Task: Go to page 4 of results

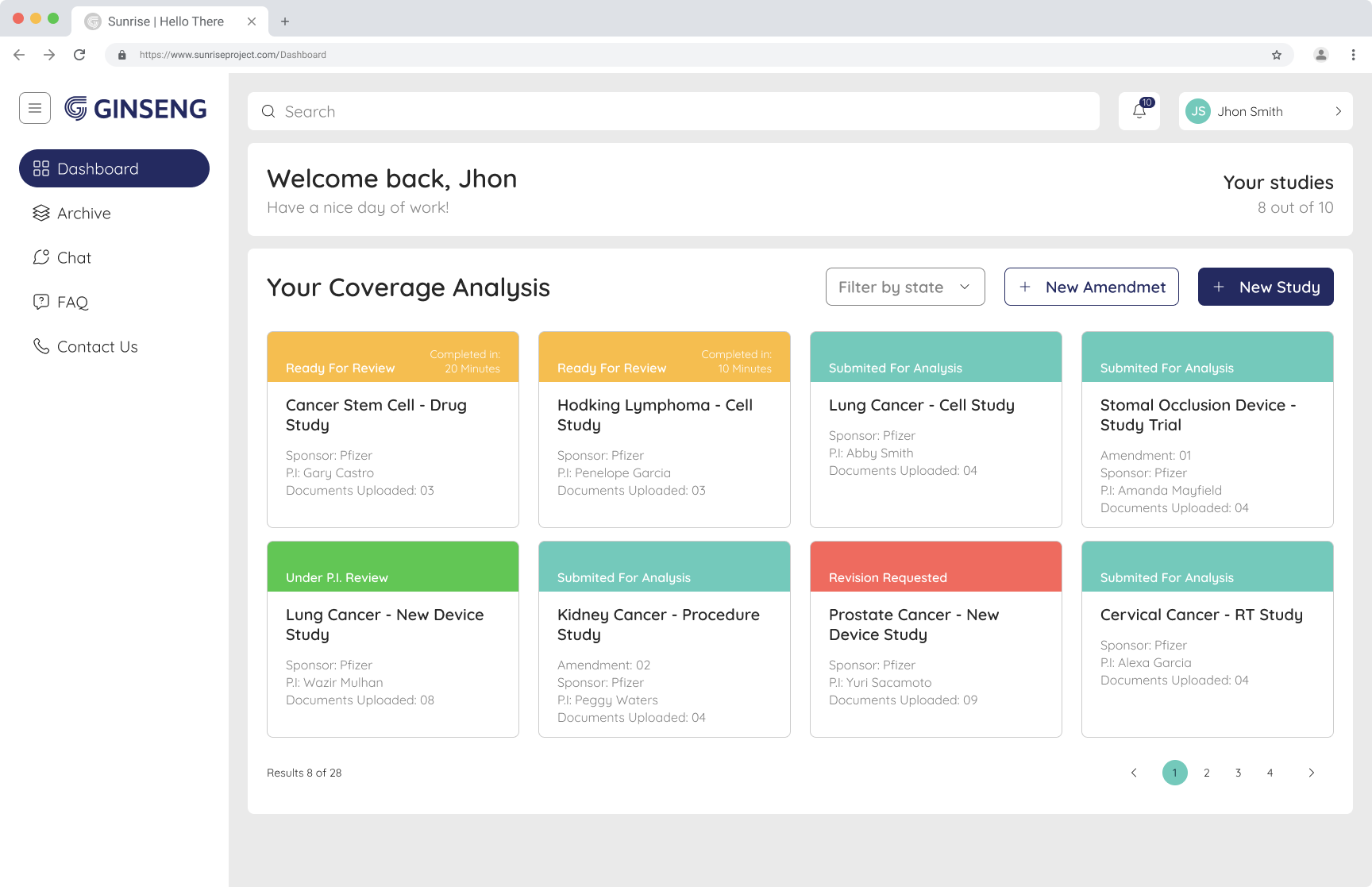Action: [1270, 773]
